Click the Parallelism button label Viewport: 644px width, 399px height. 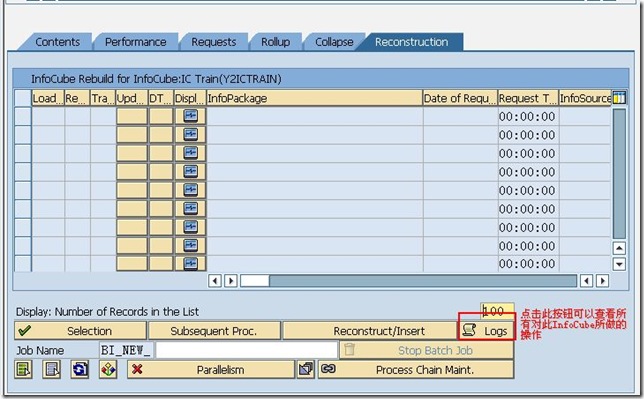tap(220, 370)
